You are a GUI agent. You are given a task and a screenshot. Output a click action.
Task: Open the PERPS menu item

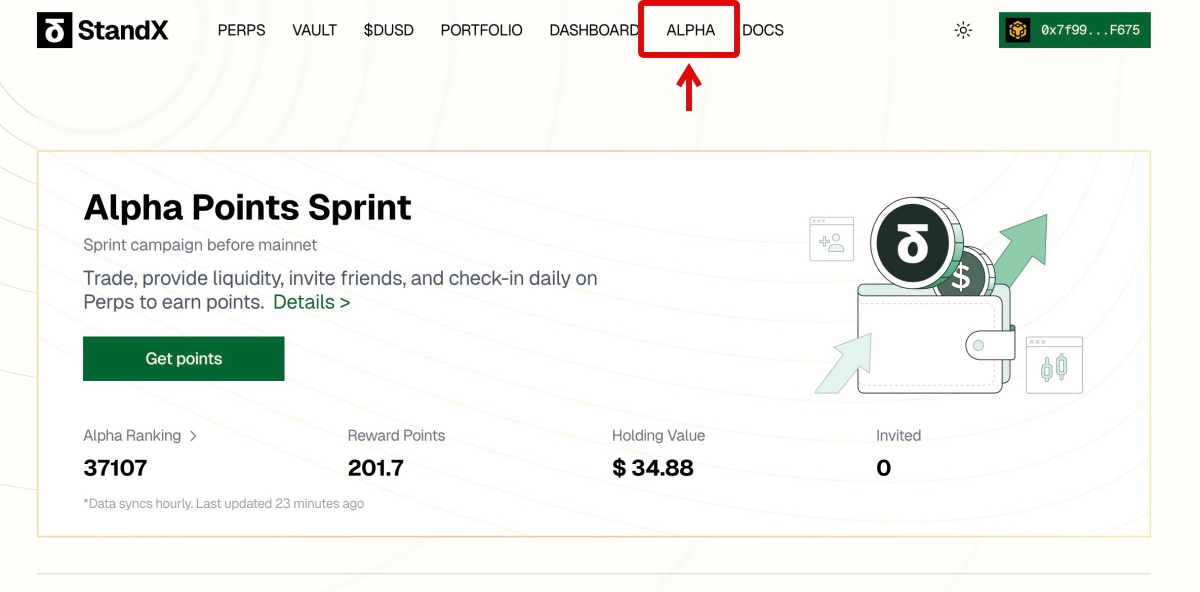pos(241,31)
